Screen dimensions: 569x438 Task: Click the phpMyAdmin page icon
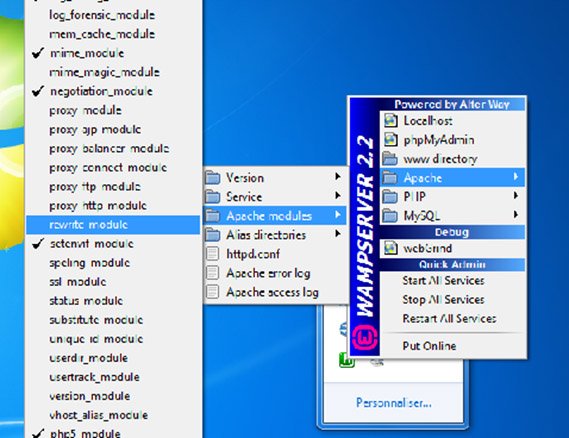[391, 140]
